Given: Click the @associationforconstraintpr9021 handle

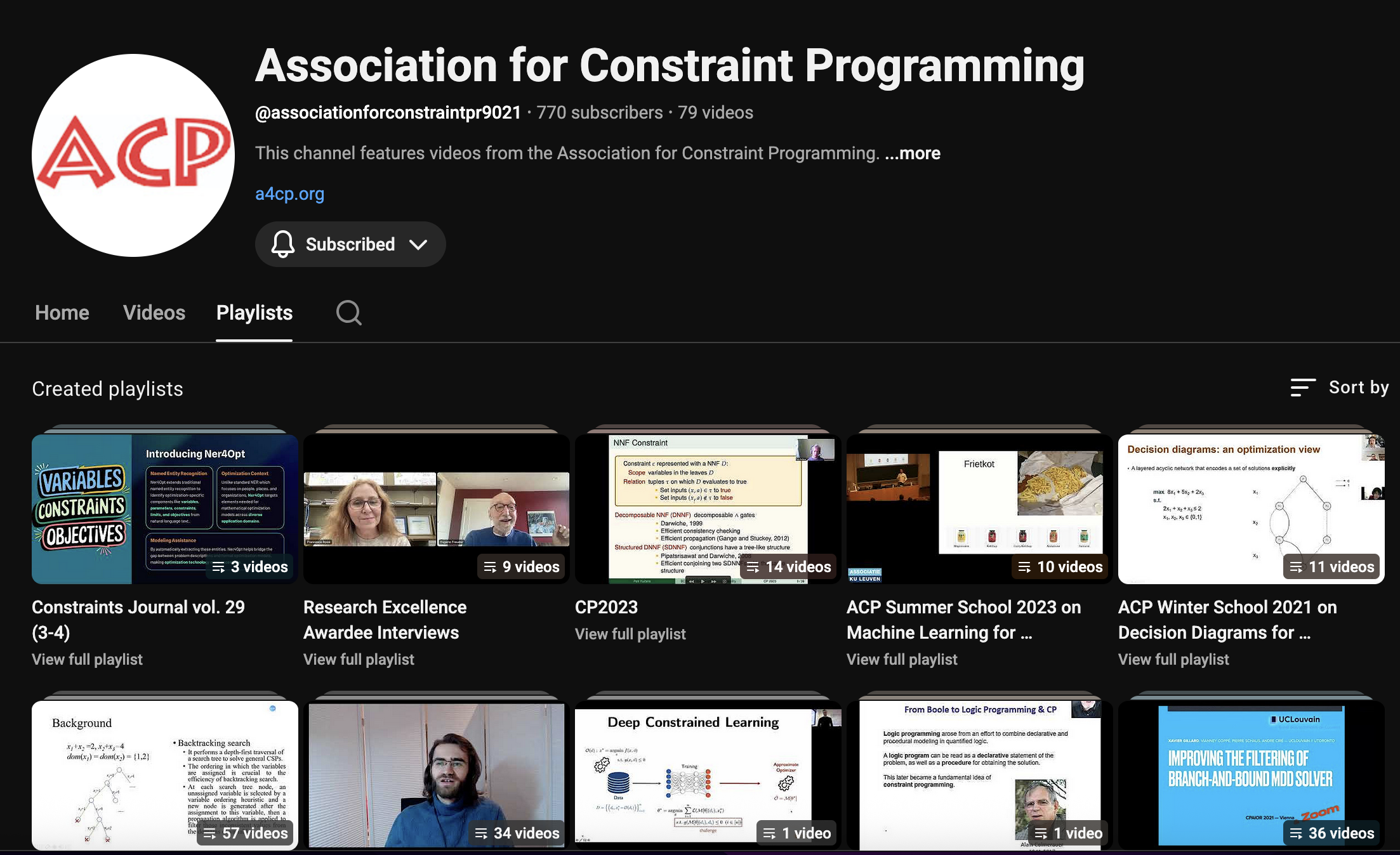Looking at the screenshot, I should tap(388, 112).
